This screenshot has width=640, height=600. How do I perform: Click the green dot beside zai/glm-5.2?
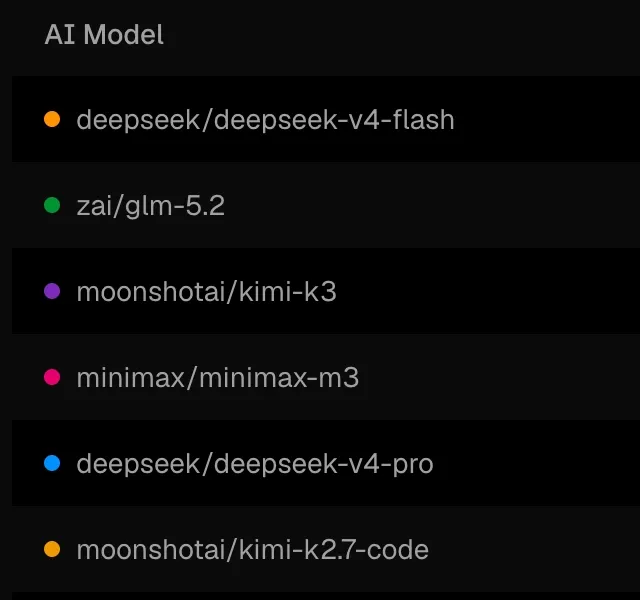coord(52,205)
